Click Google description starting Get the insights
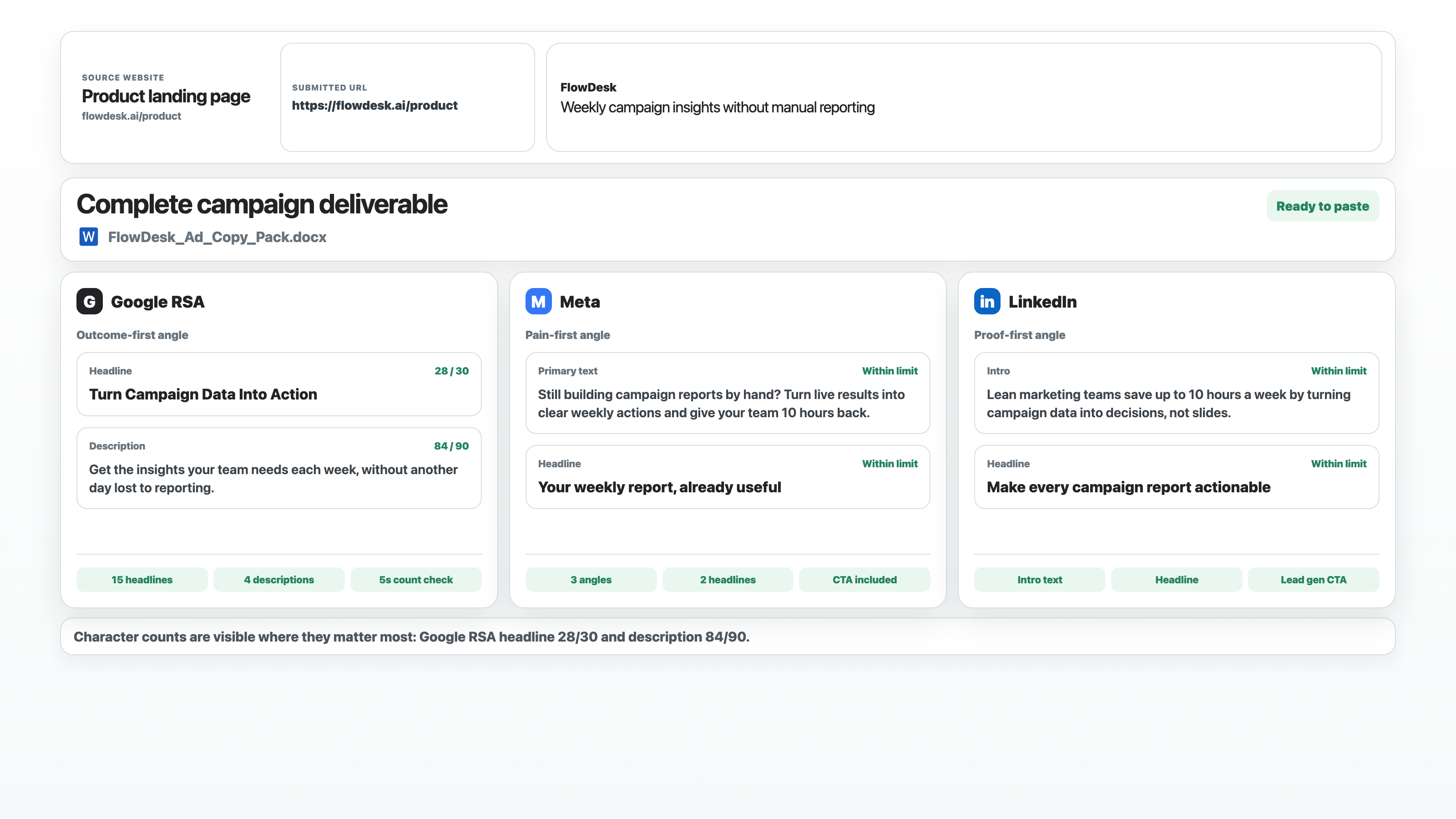Viewport: 1456px width, 819px height. coord(273,478)
